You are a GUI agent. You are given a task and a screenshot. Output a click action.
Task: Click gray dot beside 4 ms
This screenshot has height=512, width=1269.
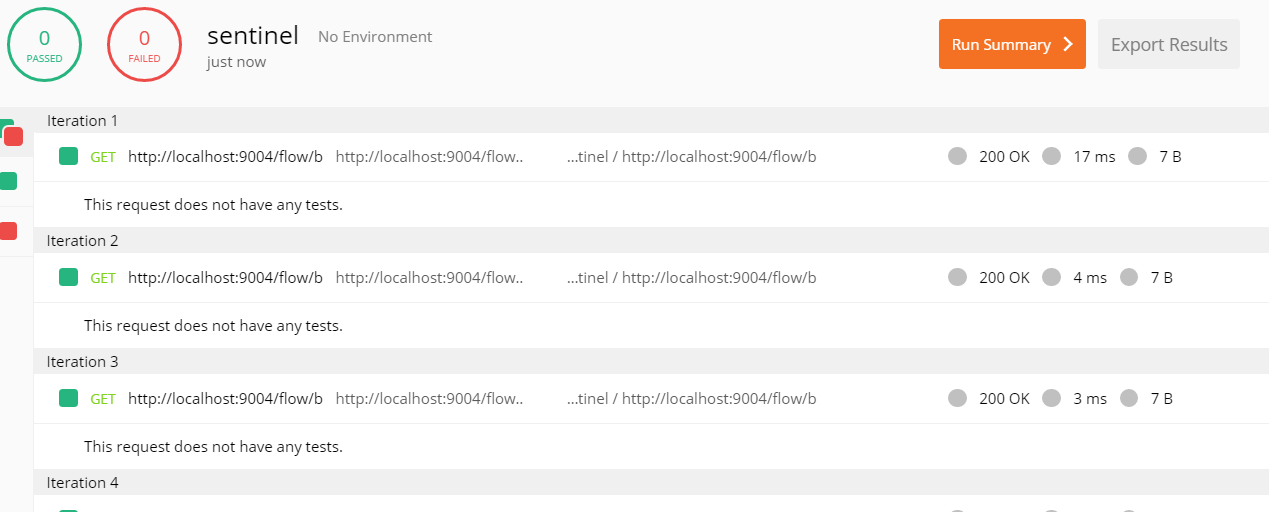pos(1051,277)
